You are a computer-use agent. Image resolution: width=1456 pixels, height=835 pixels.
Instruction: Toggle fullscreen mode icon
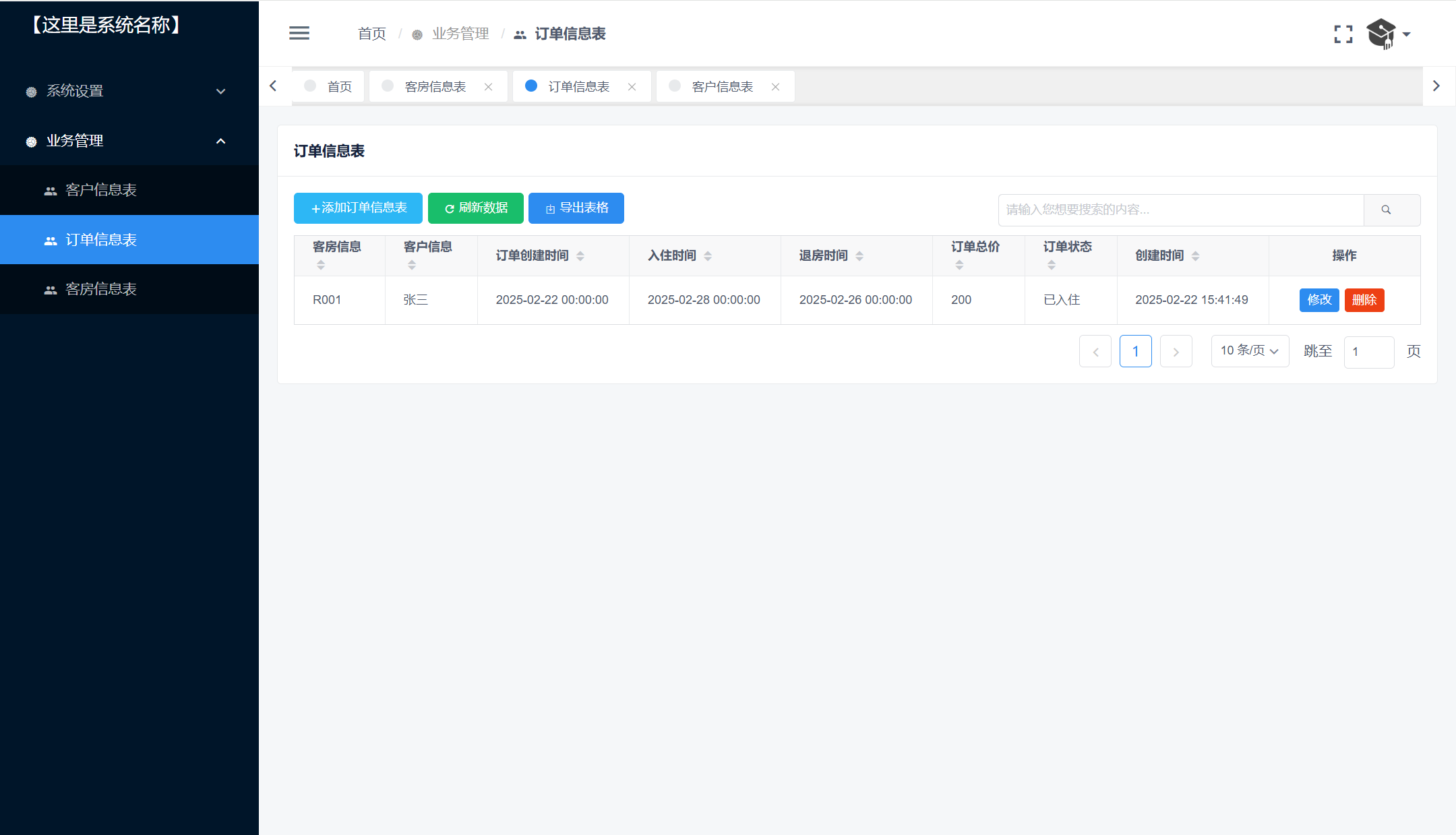click(1343, 34)
